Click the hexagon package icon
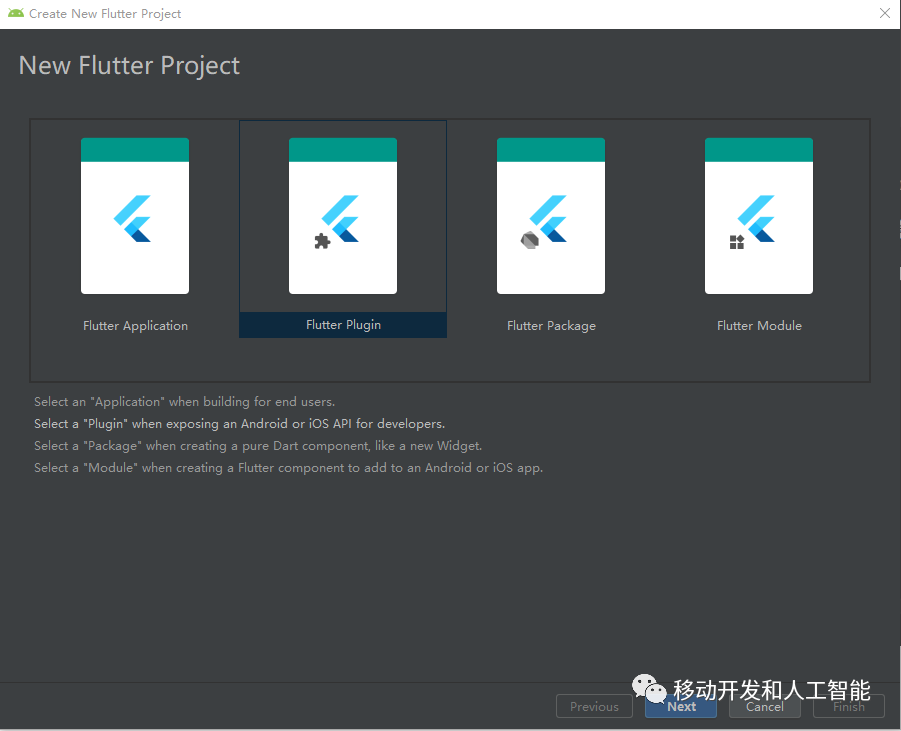 (530, 240)
